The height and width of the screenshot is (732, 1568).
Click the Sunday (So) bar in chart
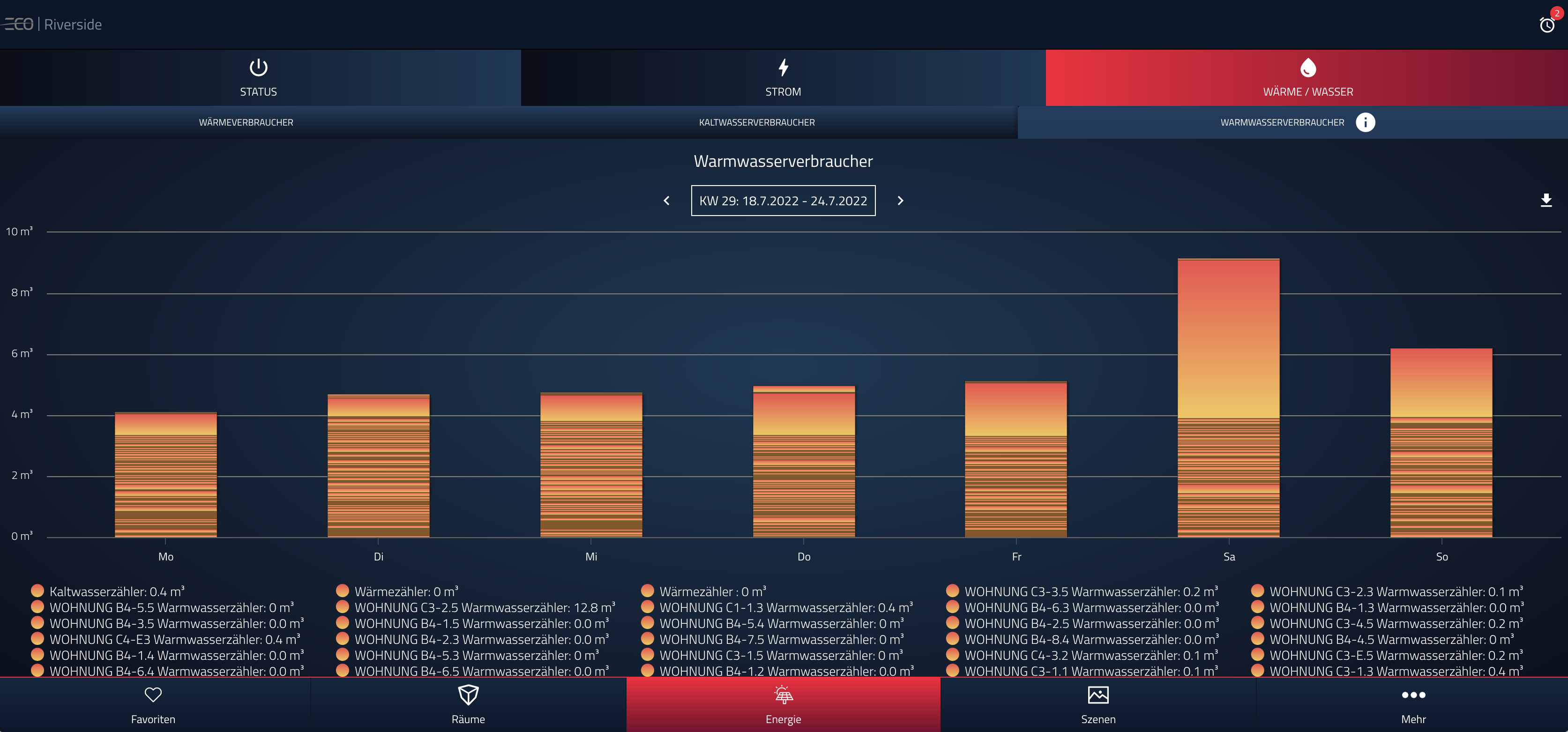(1441, 443)
